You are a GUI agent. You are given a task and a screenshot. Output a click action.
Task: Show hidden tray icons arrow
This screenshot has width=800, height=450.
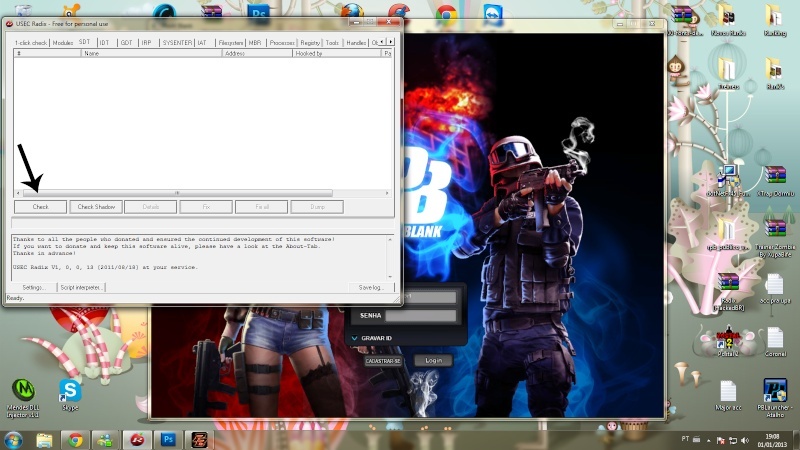click(708, 440)
